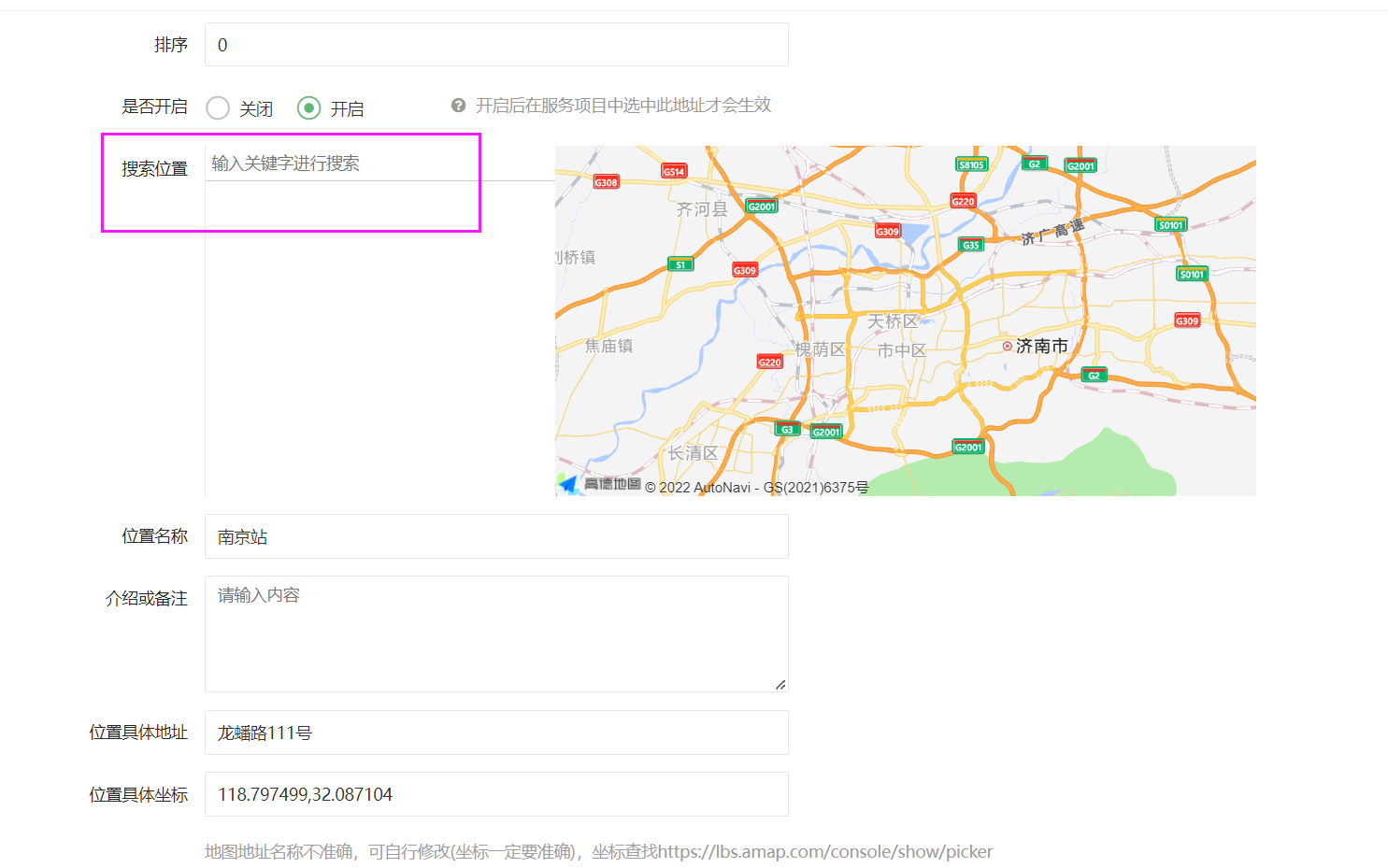1388x868 pixels.
Task: Edit the 位置名称 field containing 南京站
Action: pyautogui.click(x=496, y=536)
